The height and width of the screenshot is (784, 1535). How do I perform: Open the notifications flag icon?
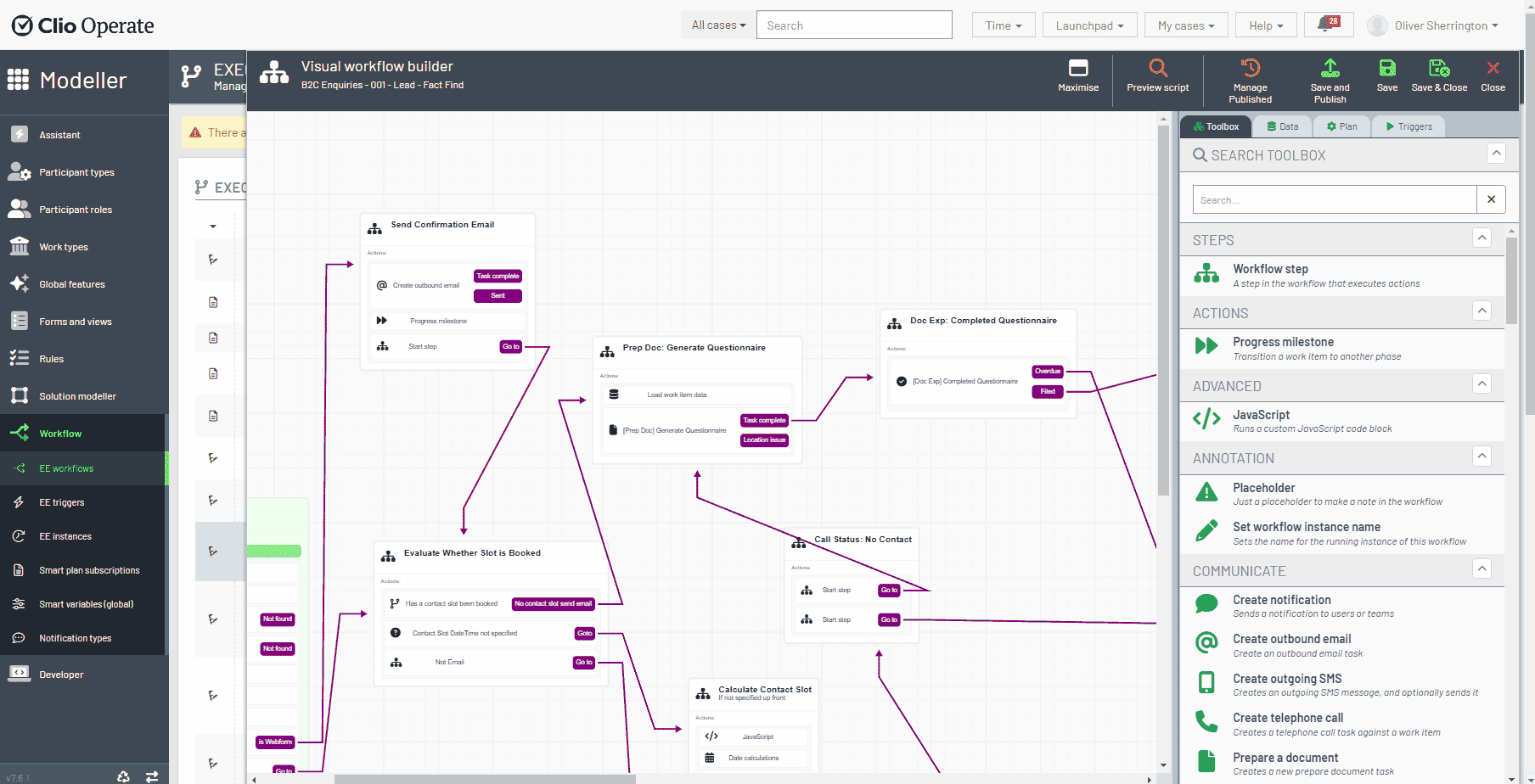[x=1329, y=25]
